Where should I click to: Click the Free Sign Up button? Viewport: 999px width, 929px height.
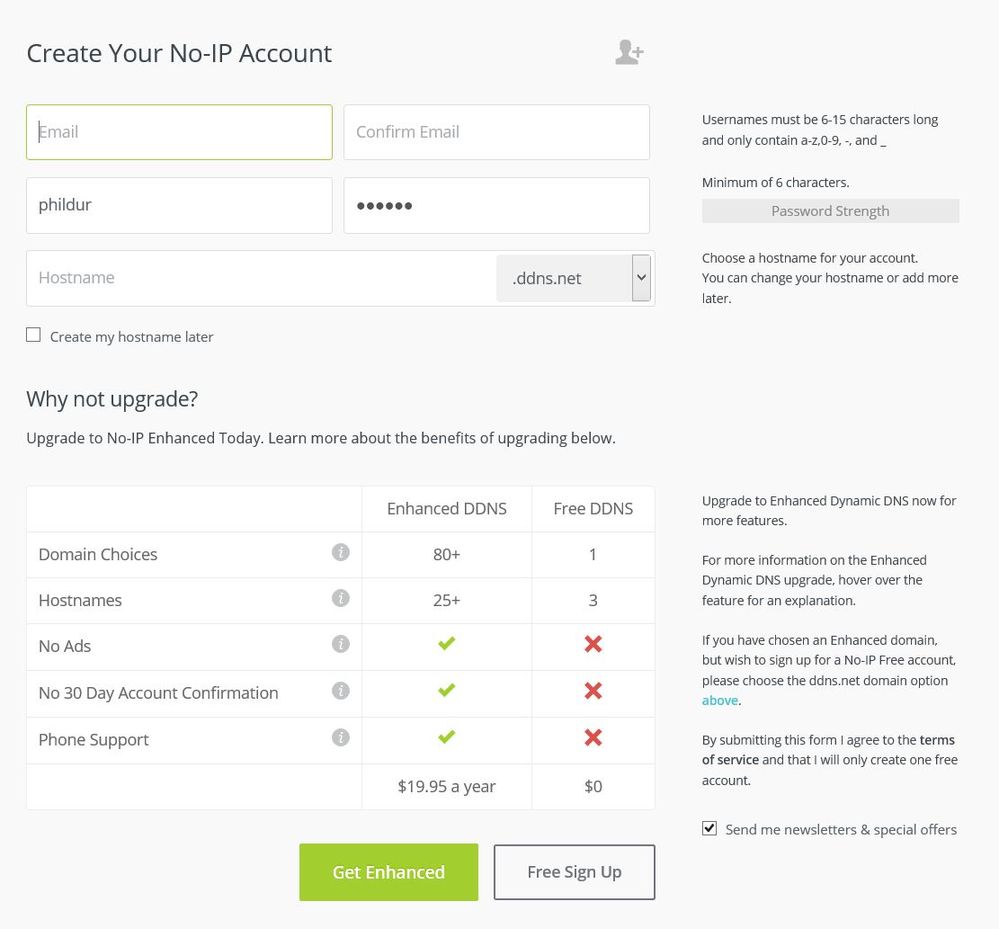coord(574,872)
